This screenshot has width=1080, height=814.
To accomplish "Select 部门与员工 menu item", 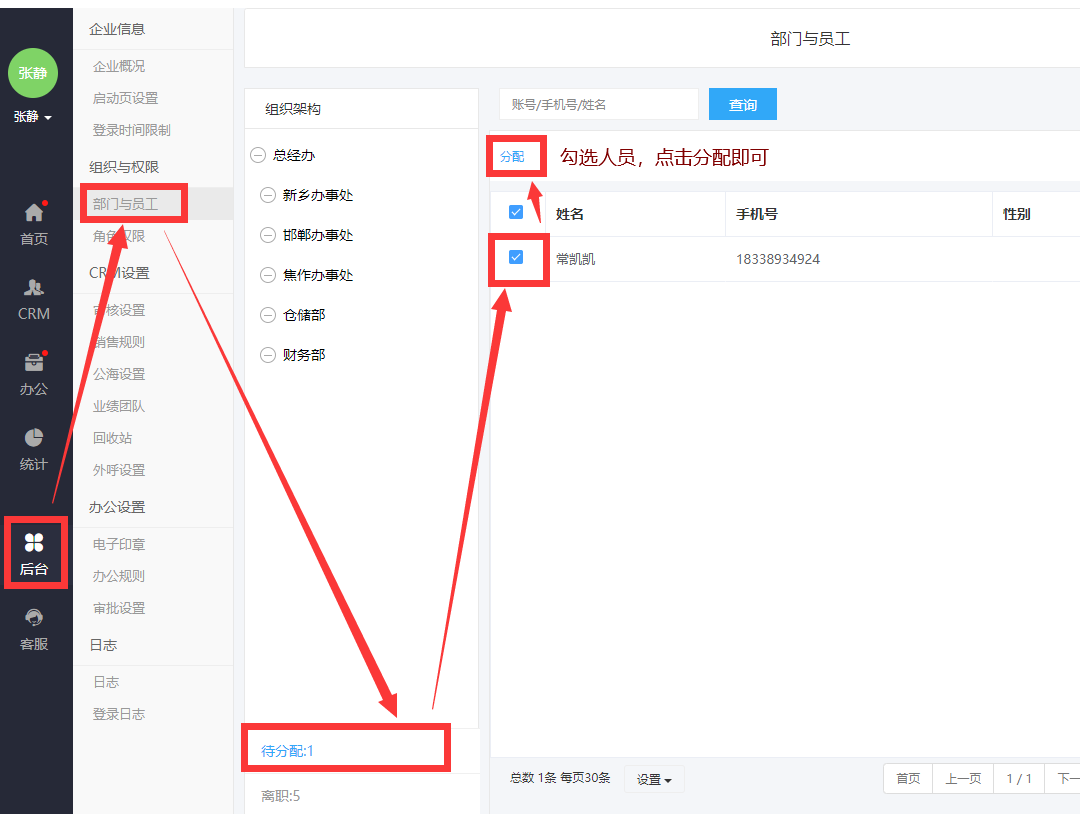I will pos(125,204).
